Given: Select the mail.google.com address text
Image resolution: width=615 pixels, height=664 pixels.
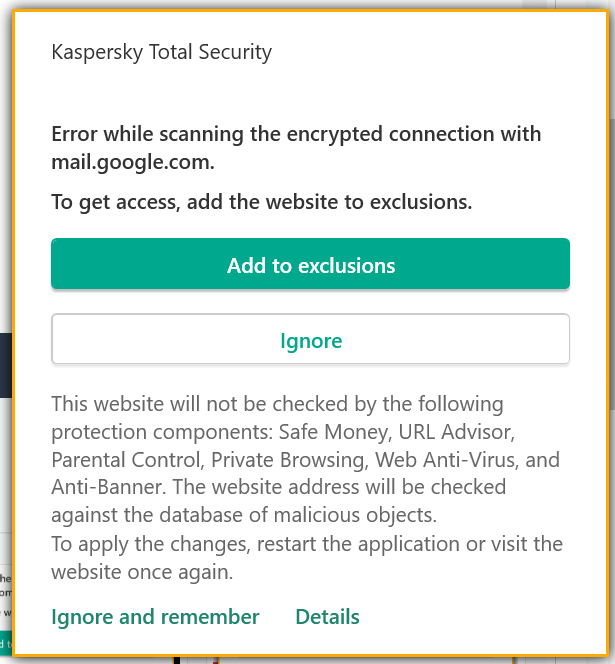Looking at the screenshot, I should click(x=132, y=161).
